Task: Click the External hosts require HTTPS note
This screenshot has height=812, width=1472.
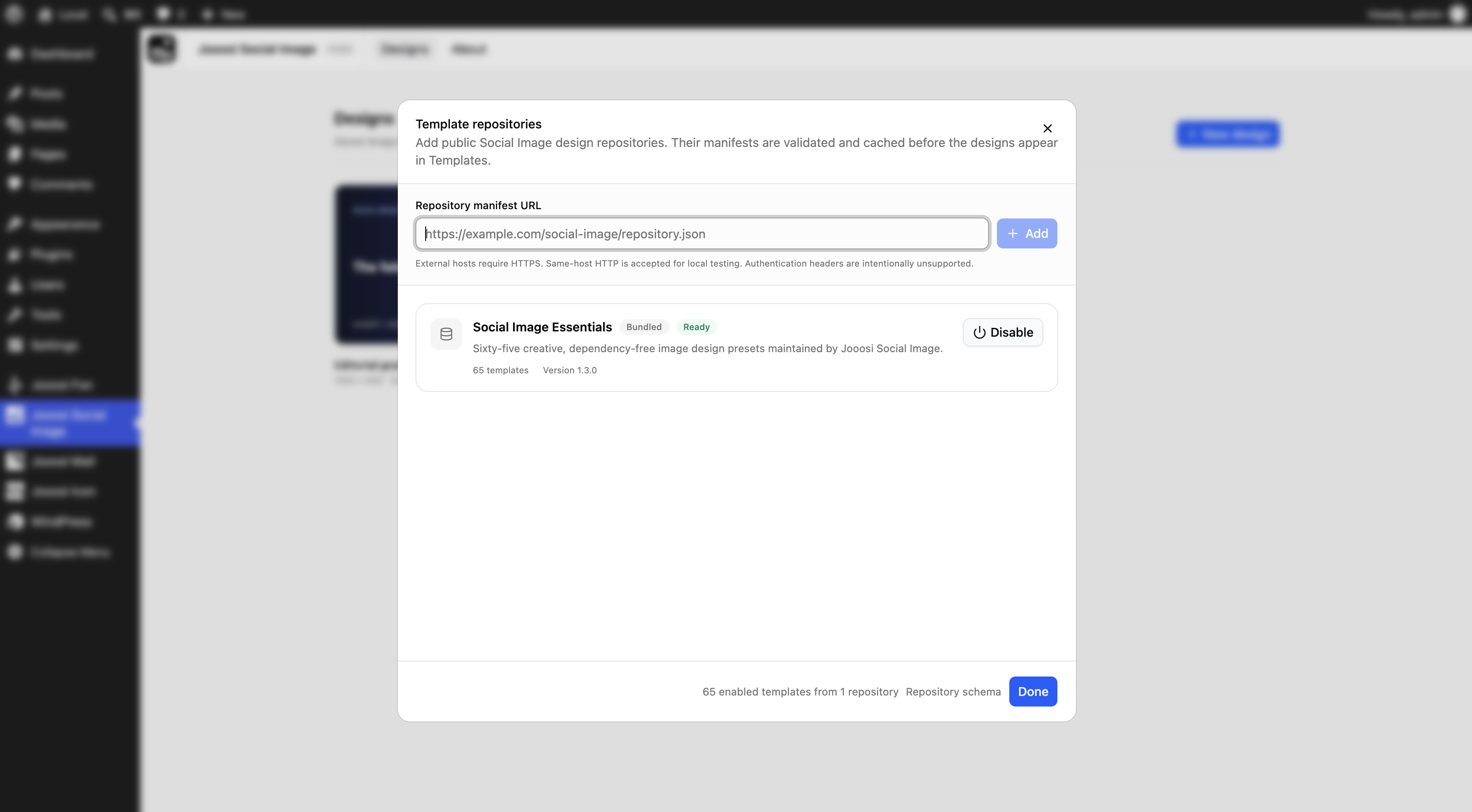Action: click(x=694, y=263)
